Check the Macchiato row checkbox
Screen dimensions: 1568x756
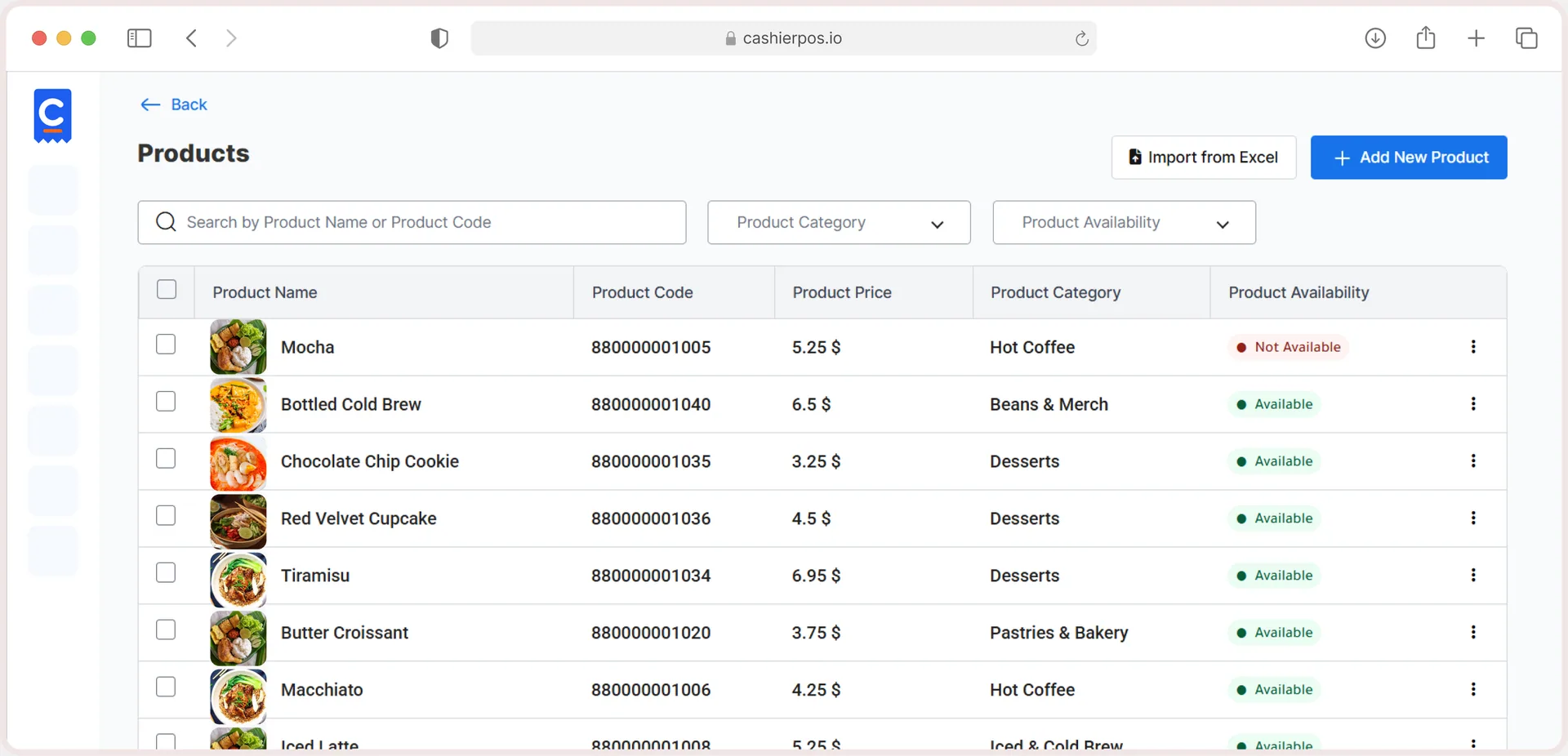[166, 687]
